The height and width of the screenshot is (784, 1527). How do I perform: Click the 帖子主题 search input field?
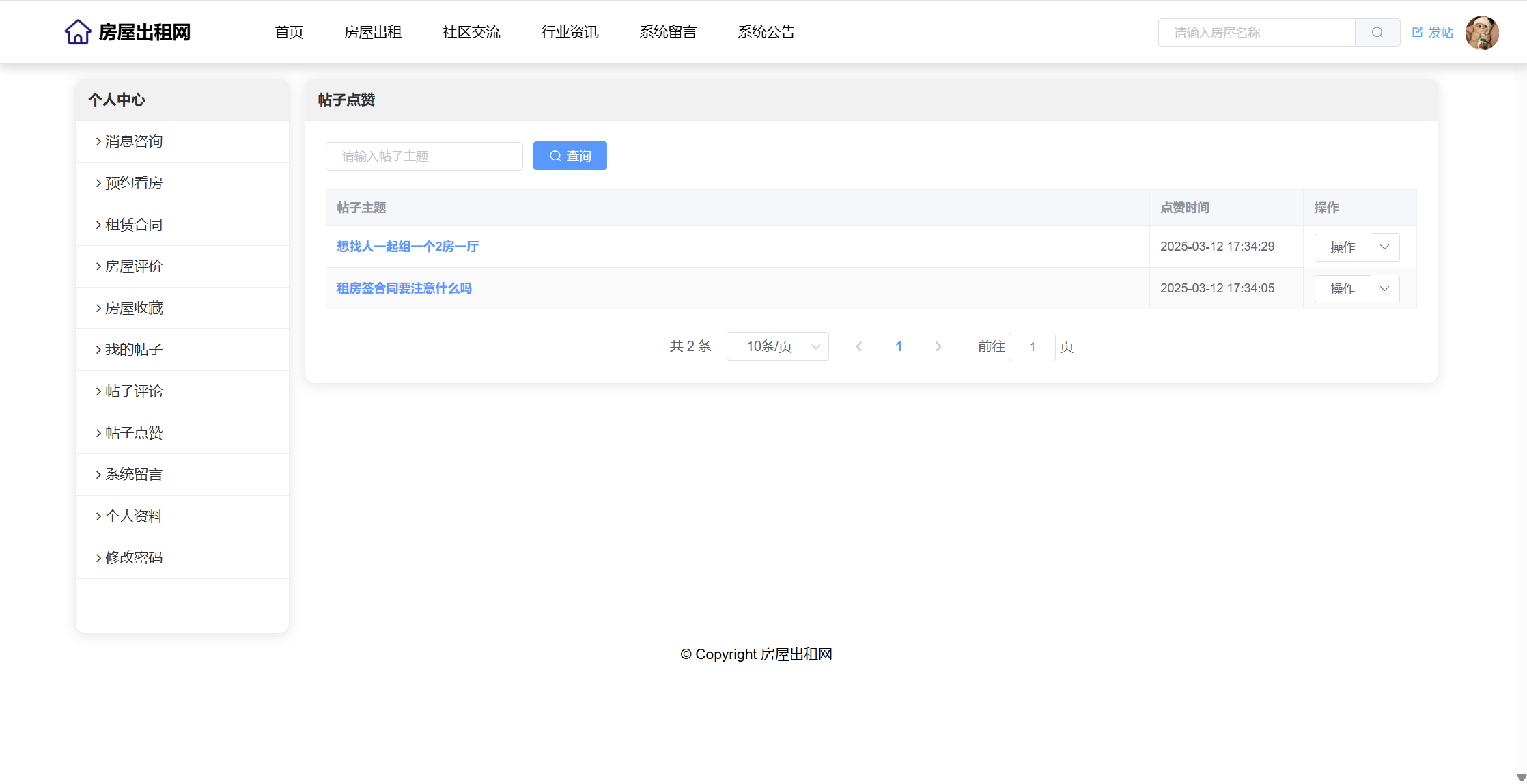[x=424, y=156]
